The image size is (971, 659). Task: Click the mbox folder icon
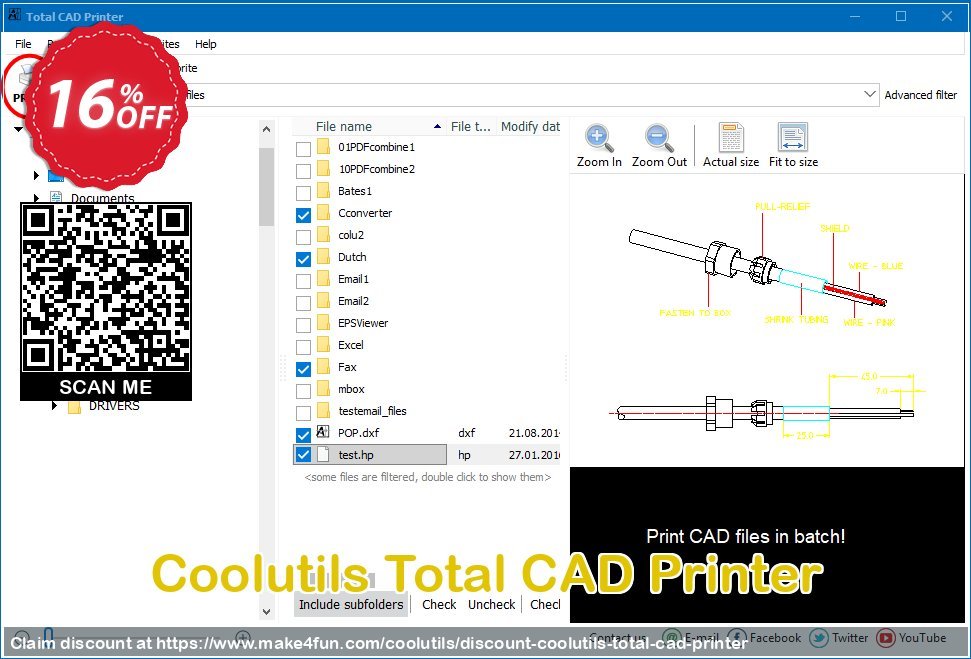[323, 388]
